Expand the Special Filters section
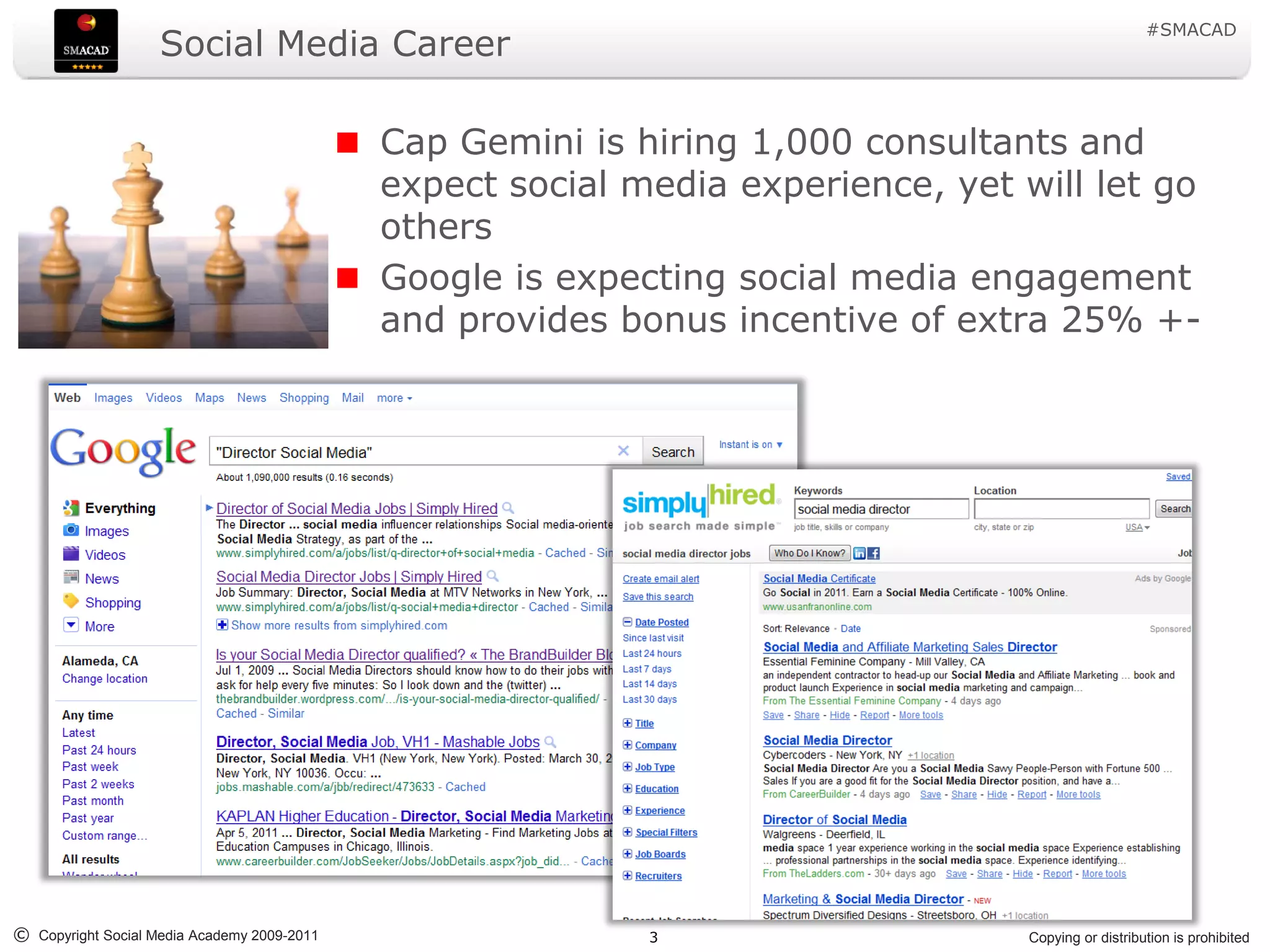 [x=627, y=832]
